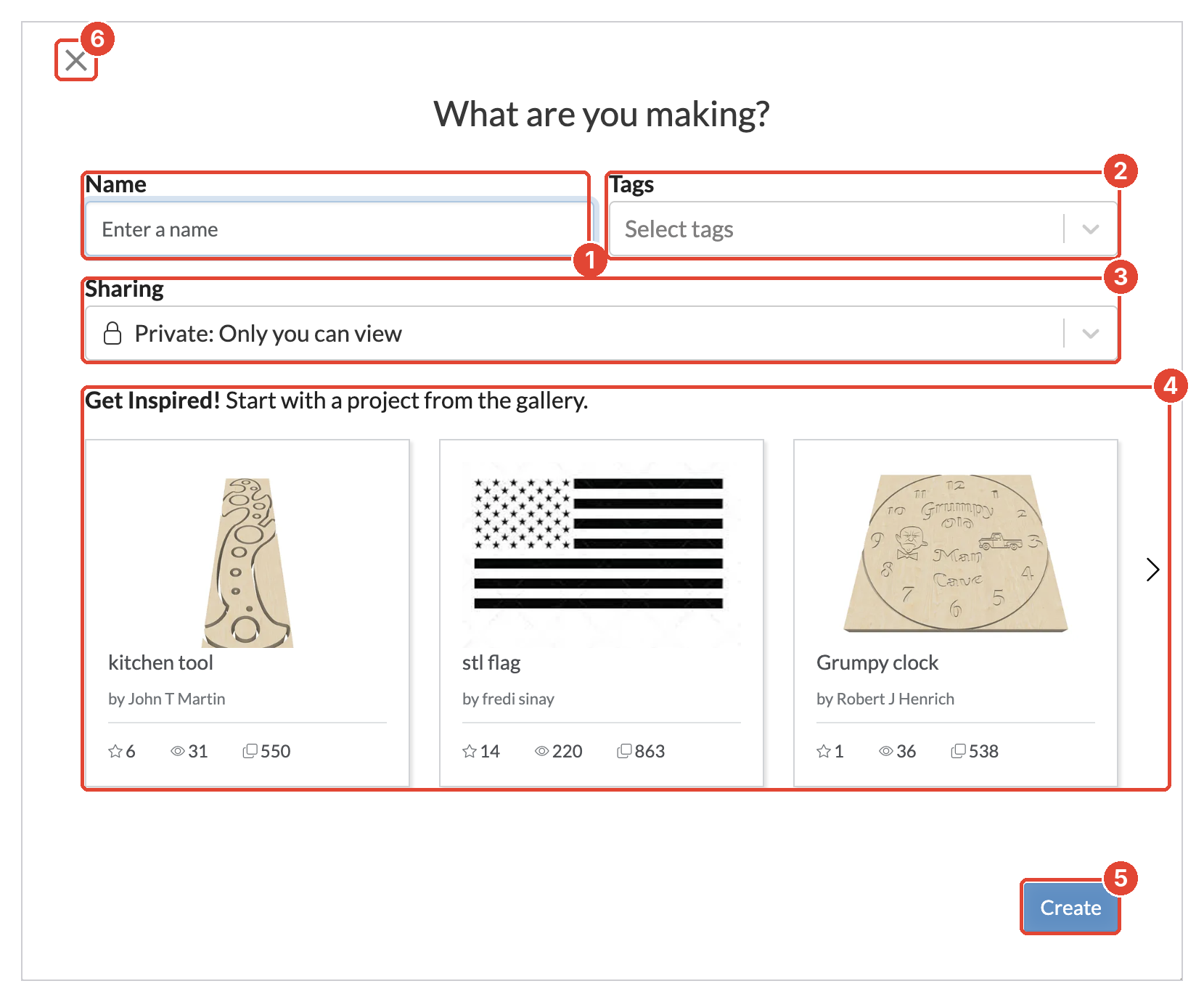
Task: Click the 'Get Inspired!' heading text
Action: pos(152,401)
